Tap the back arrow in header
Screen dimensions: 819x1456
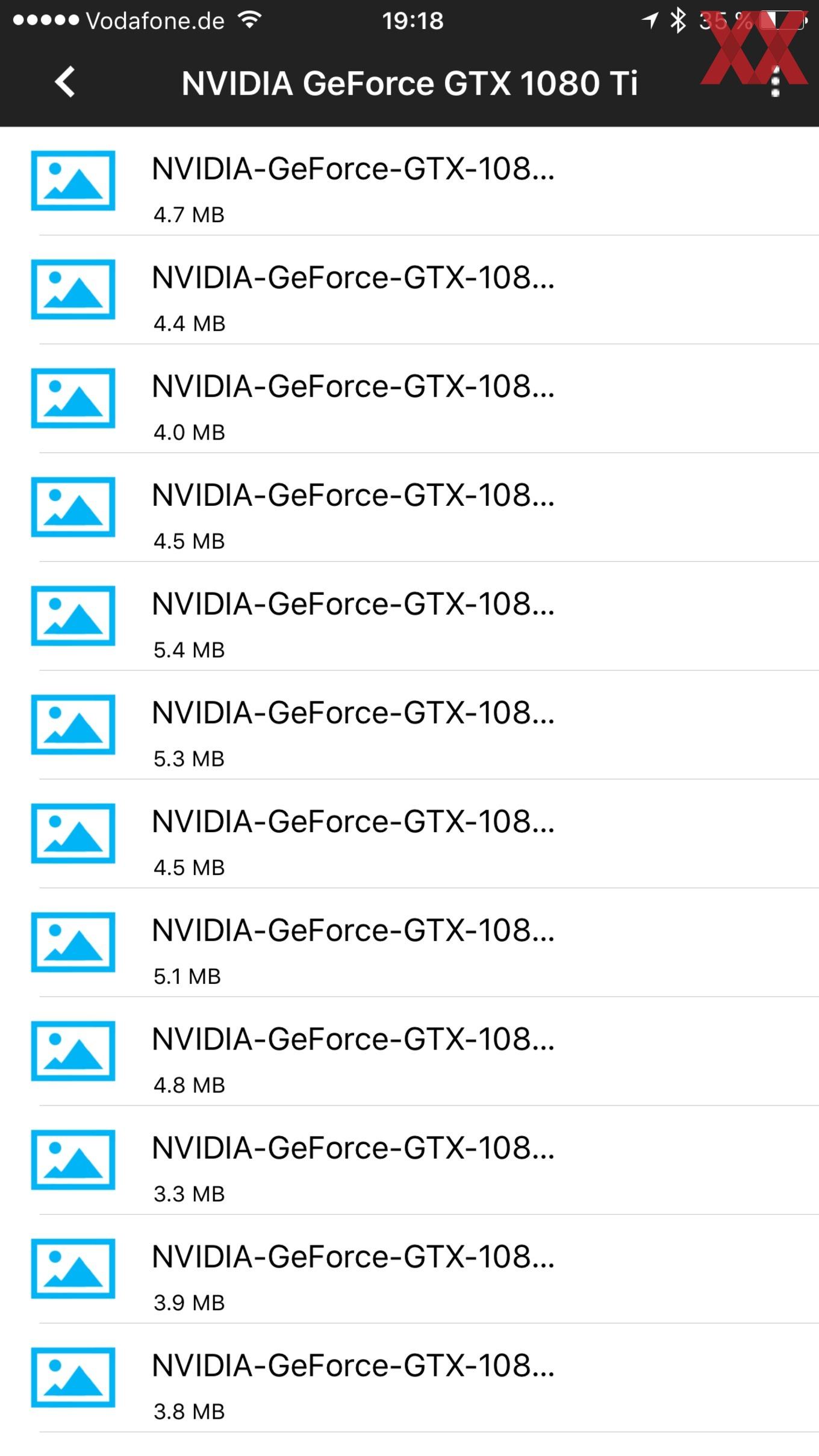pos(65,82)
